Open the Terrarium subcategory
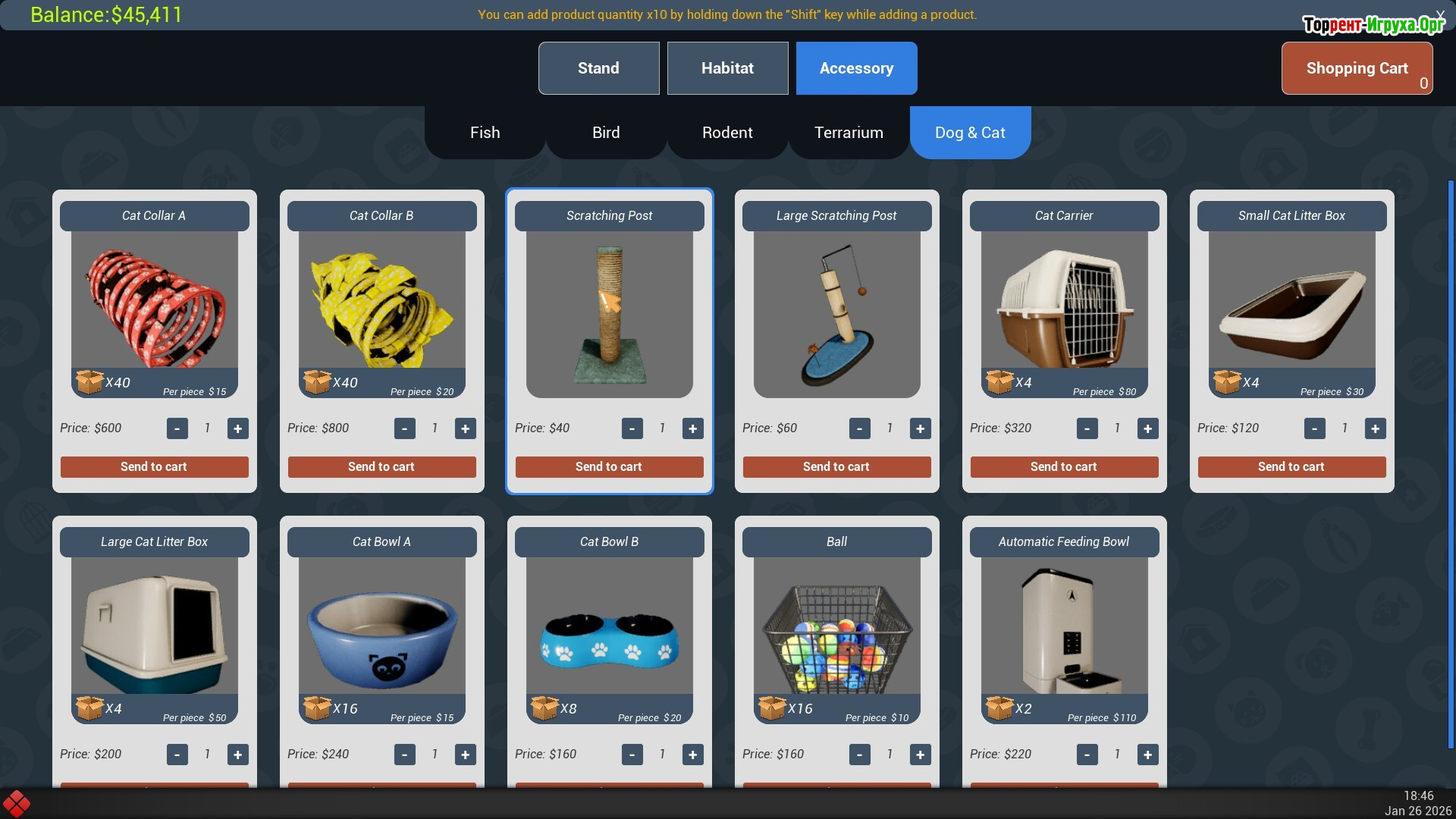1456x819 pixels. tap(849, 133)
